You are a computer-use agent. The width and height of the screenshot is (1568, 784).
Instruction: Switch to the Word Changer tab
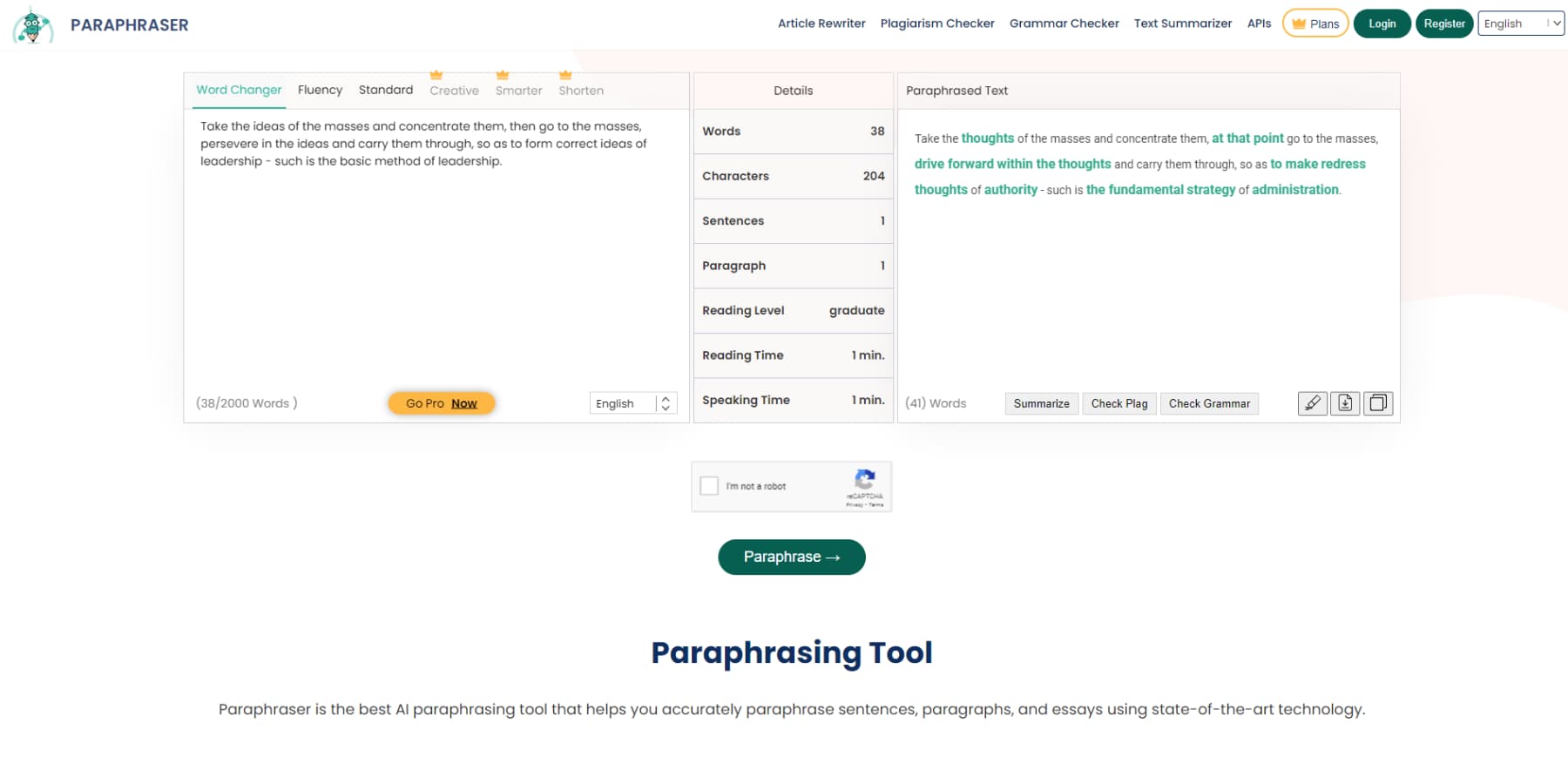point(239,90)
